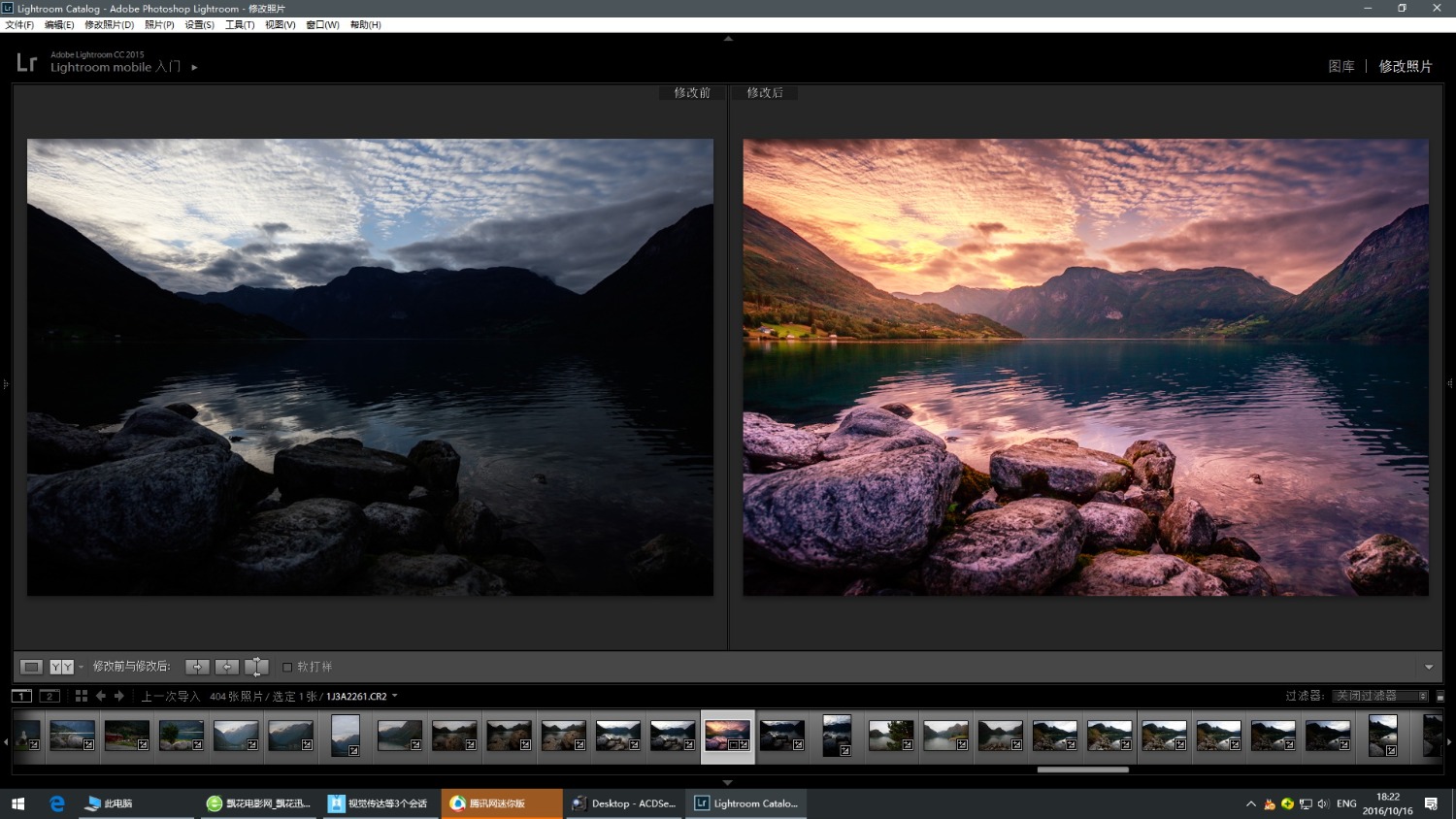Open the before/after view mode dropdown arrow

(82, 667)
